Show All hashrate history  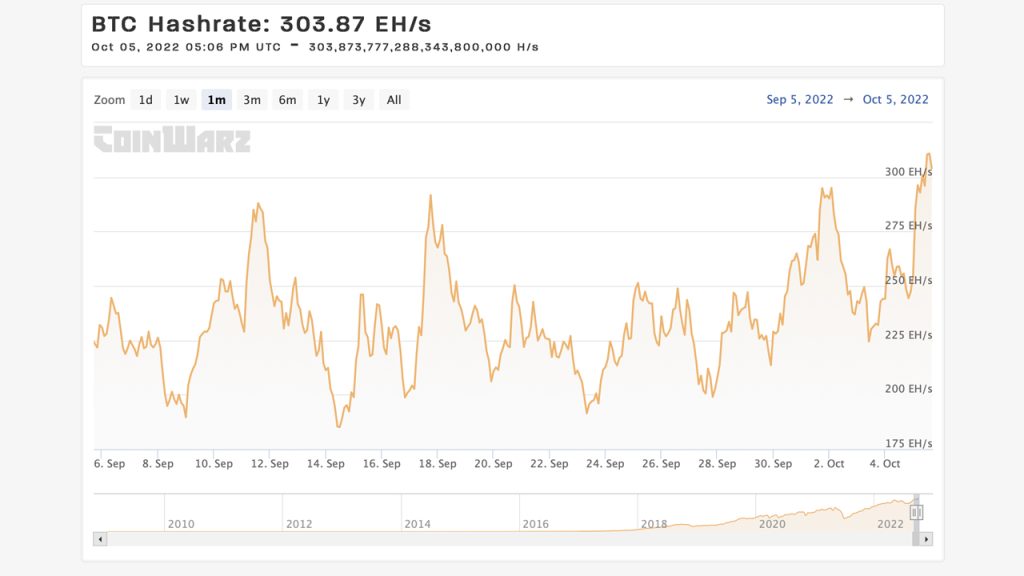point(394,100)
